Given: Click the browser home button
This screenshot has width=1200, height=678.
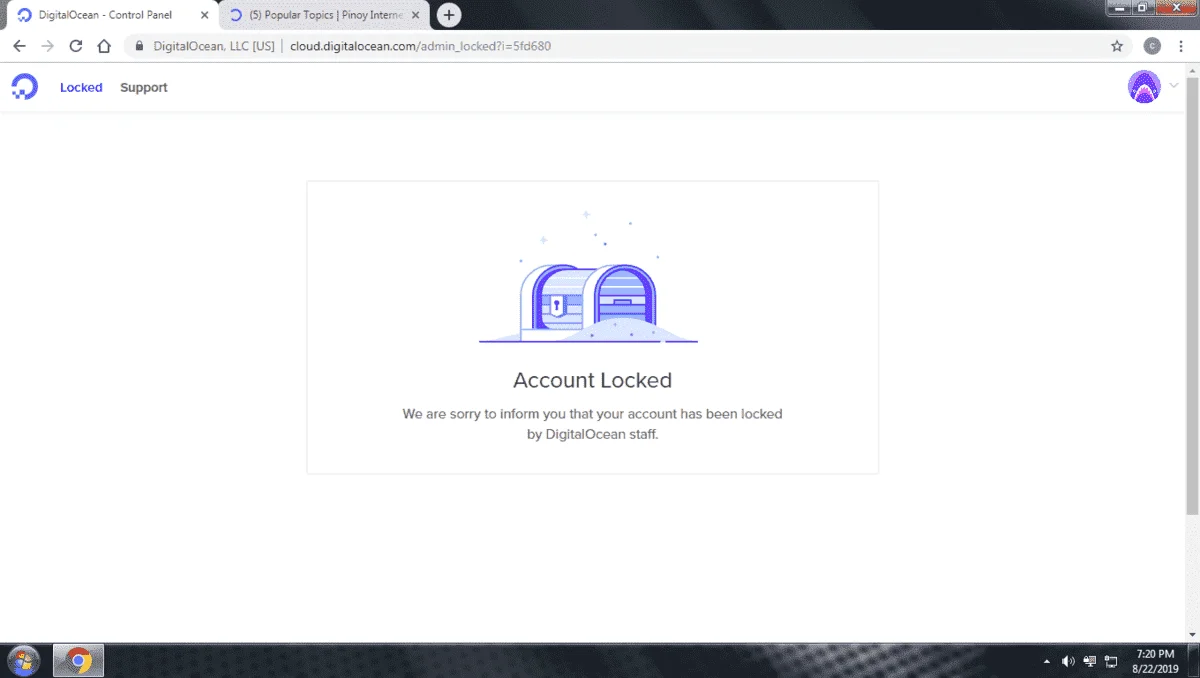Looking at the screenshot, I should pos(104,46).
